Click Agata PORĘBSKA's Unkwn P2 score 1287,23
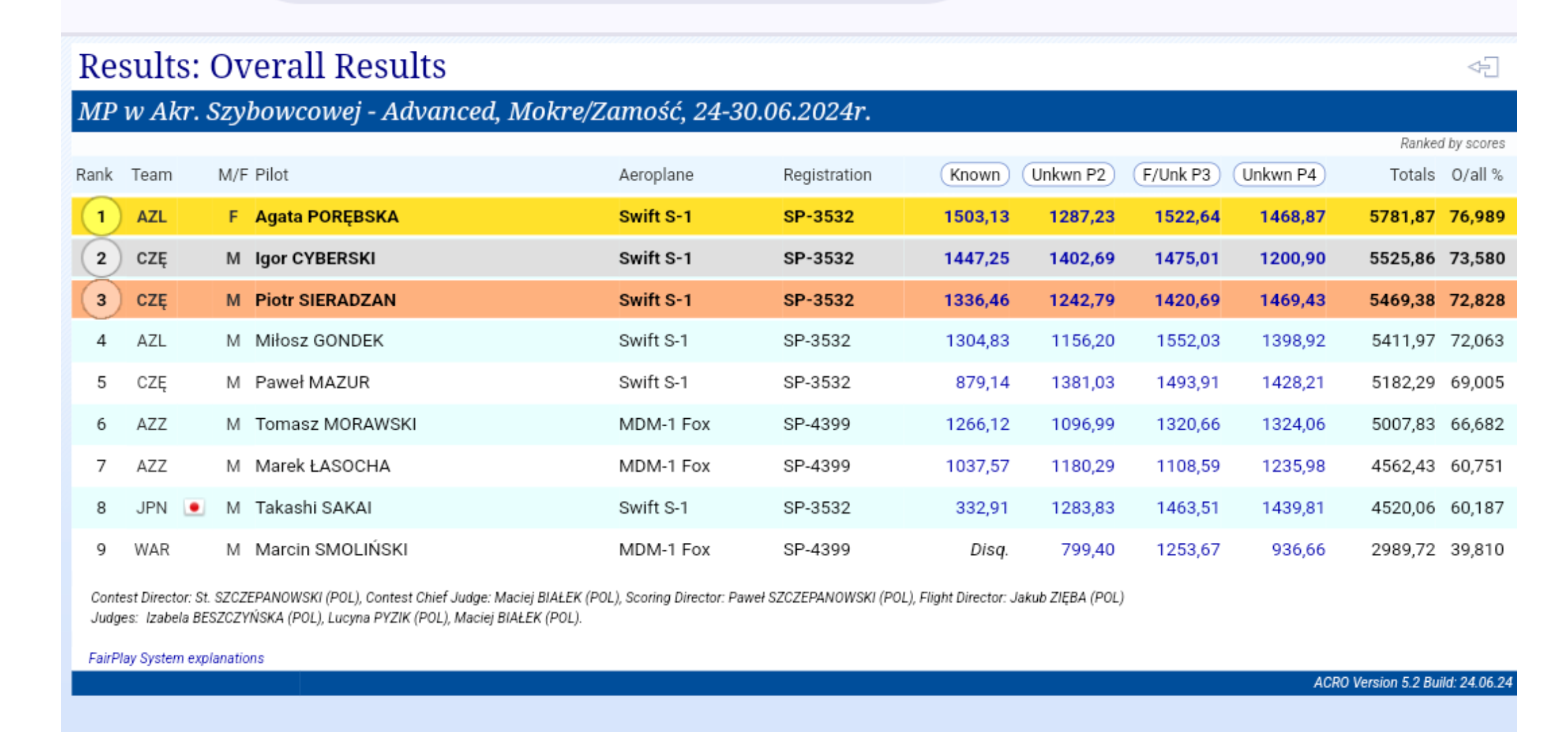 point(1081,217)
